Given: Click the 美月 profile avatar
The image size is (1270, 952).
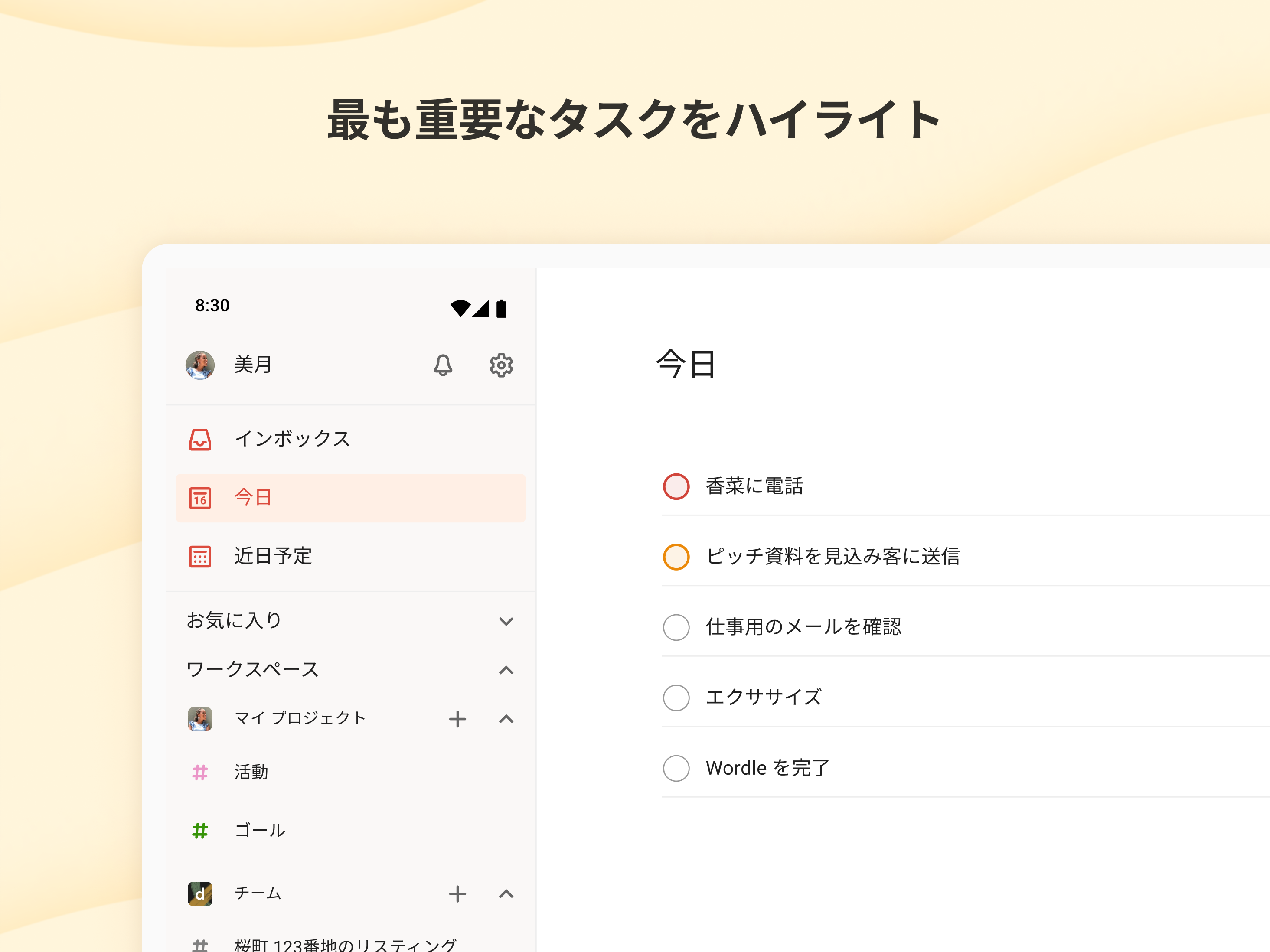Looking at the screenshot, I should 200,365.
